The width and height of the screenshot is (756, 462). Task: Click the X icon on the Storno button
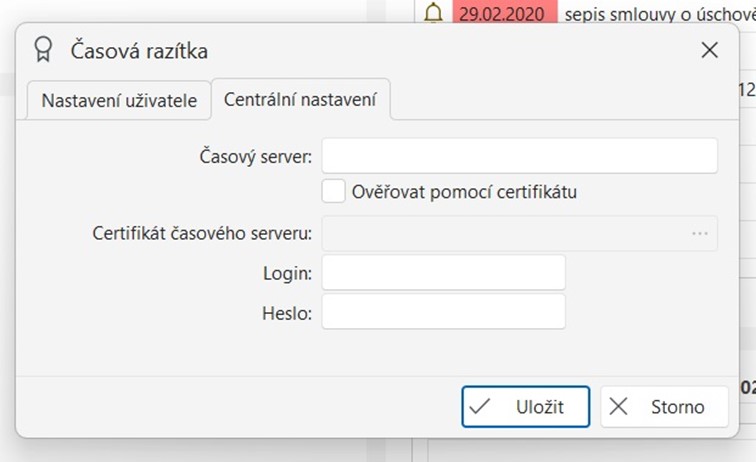pyautogui.click(x=619, y=407)
